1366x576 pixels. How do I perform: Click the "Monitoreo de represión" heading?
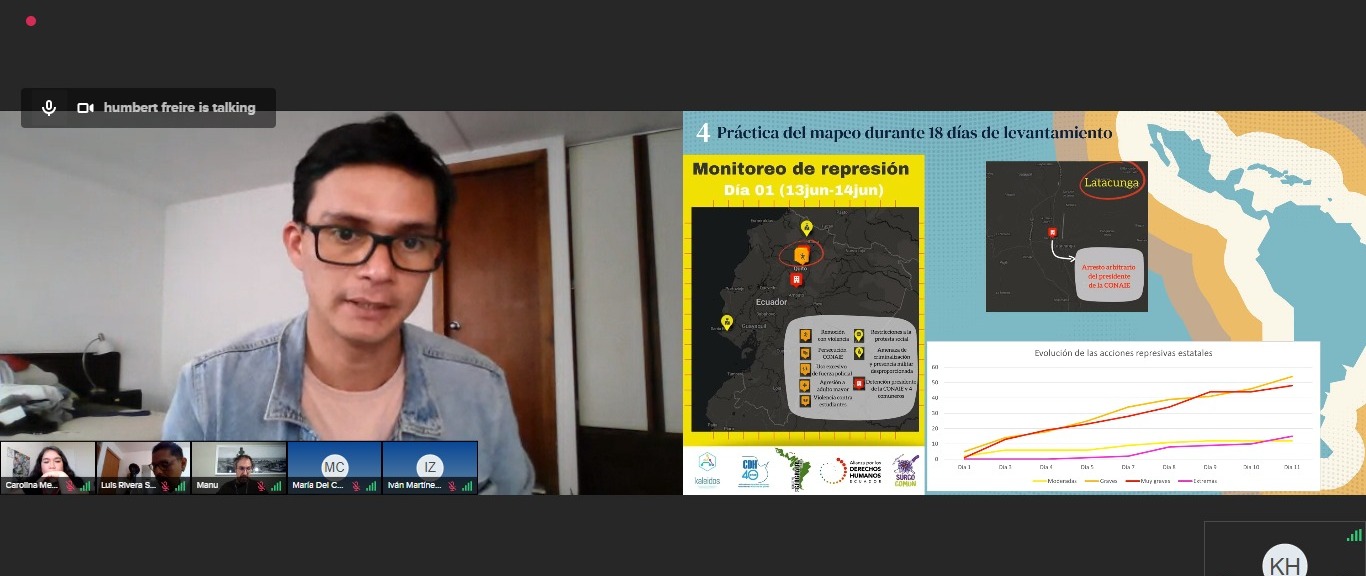[x=801, y=169]
